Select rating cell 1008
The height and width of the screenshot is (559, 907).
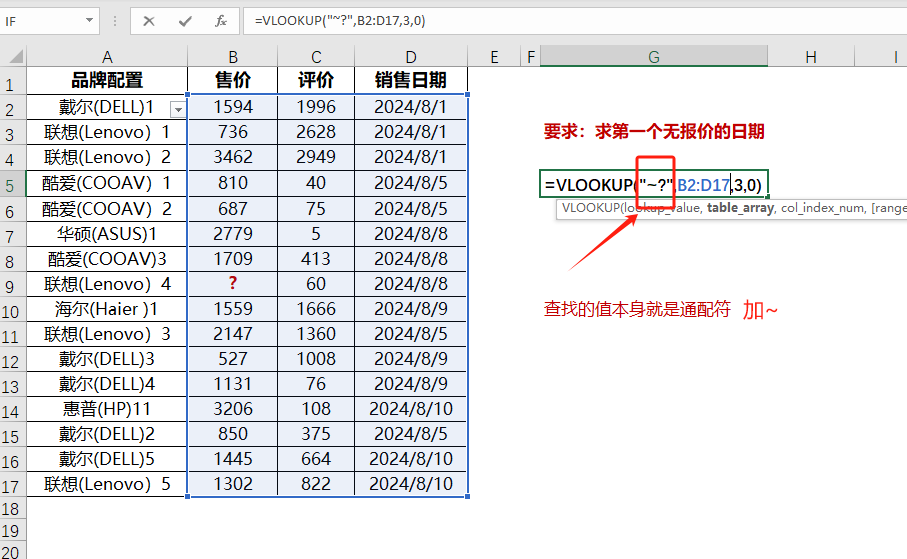(316, 359)
